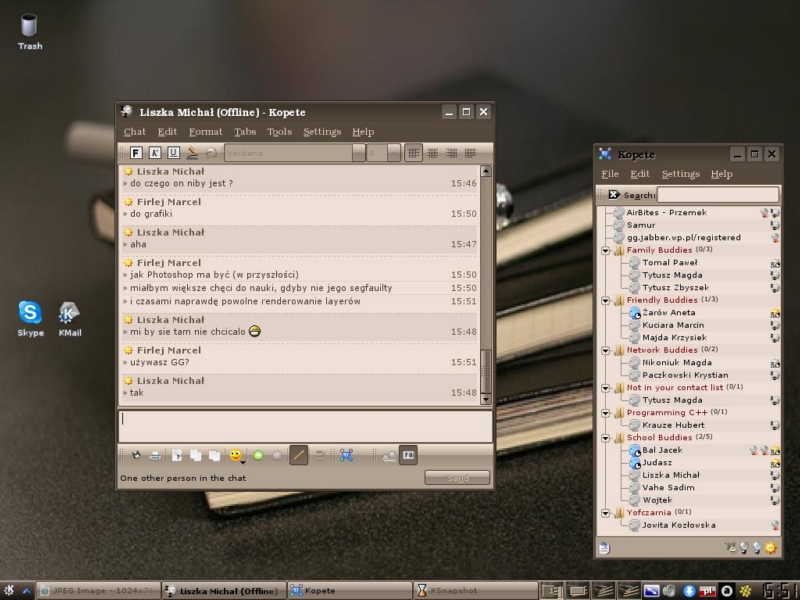800x600 pixels.
Task: Click the blue Kopete contact icon in toolbar
Action: click(346, 455)
